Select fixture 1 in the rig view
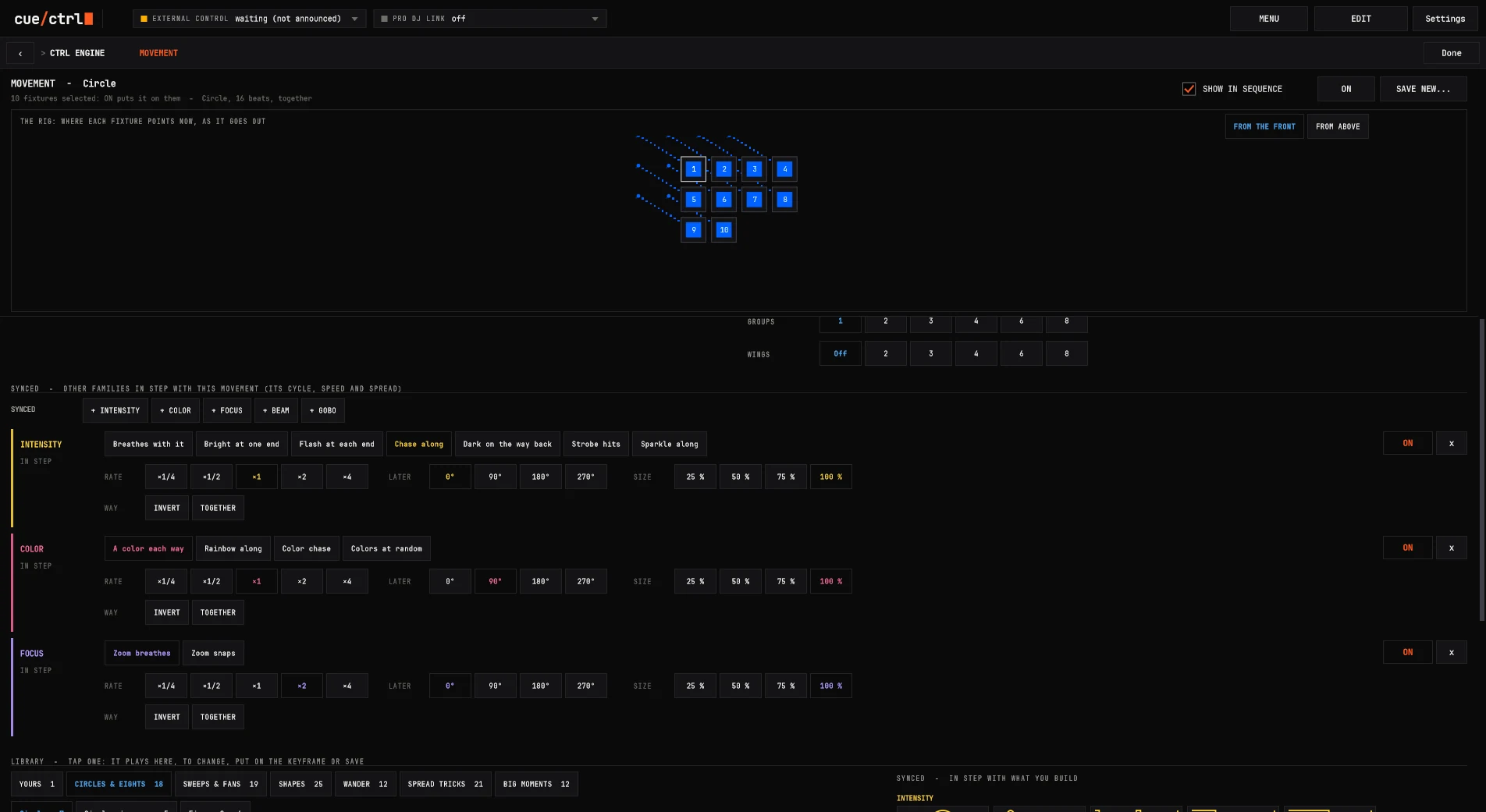The width and height of the screenshot is (1486, 812). pos(693,169)
